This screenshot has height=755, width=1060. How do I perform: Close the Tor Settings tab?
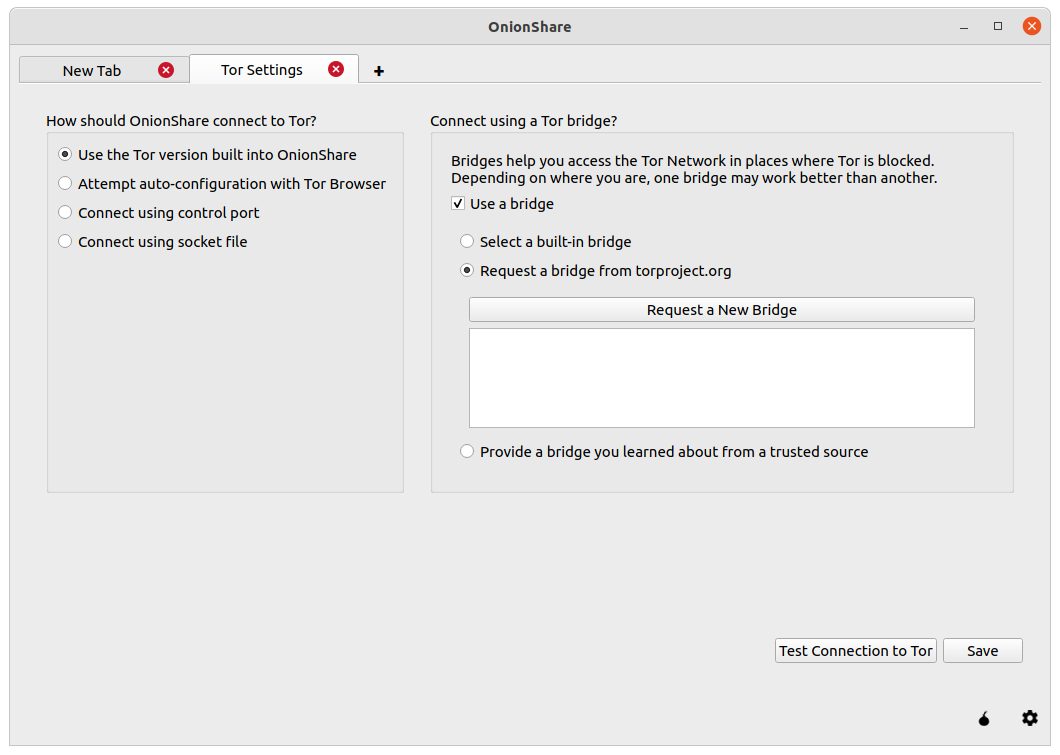[336, 70]
